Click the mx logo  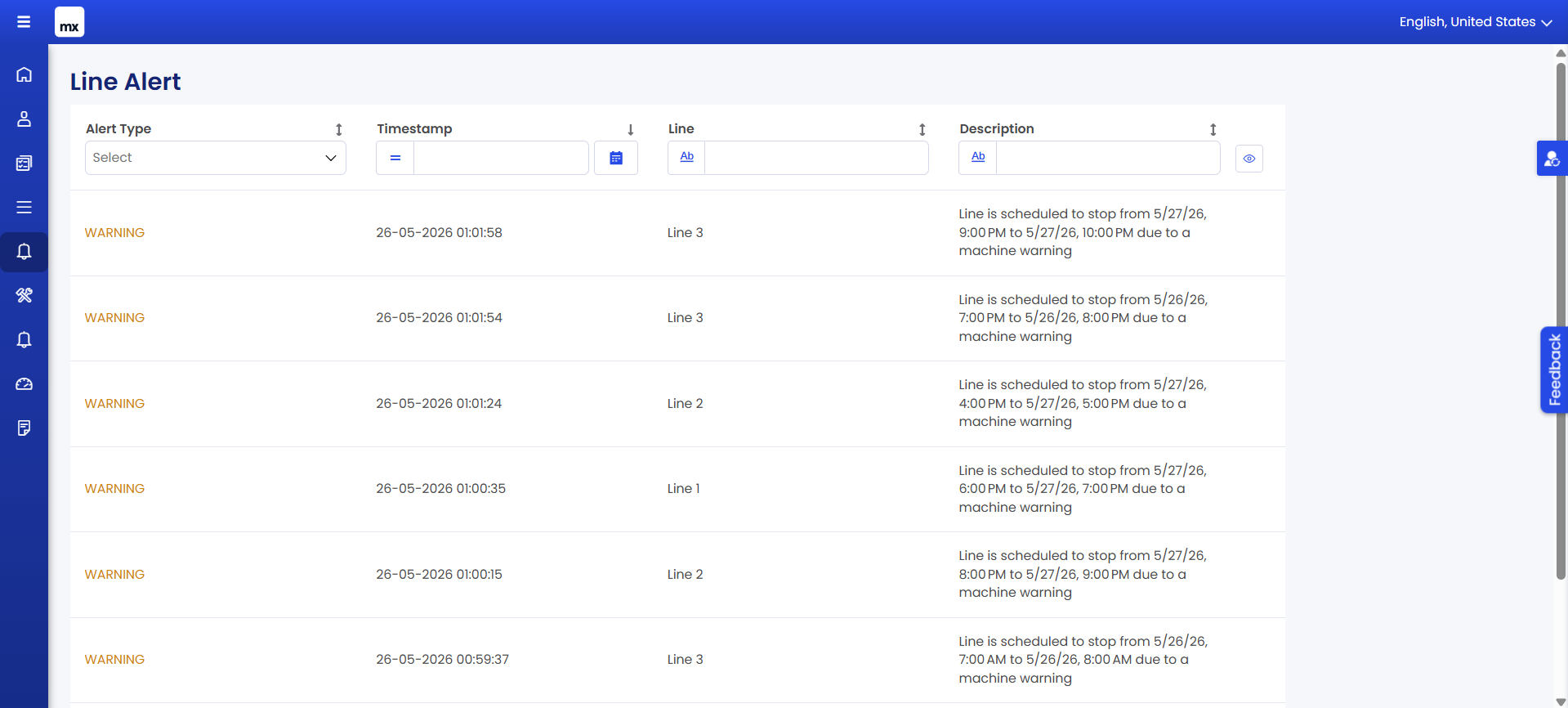(69, 22)
